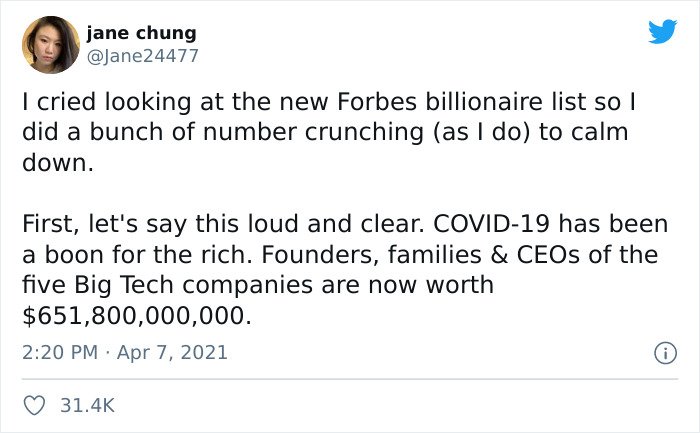Click the word Forbes in the tweet

pos(377,102)
